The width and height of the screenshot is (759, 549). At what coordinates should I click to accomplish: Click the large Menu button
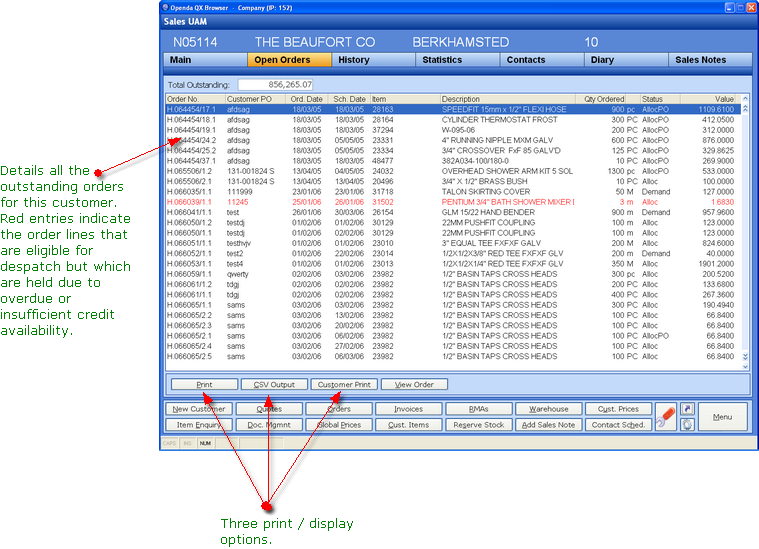click(x=722, y=417)
